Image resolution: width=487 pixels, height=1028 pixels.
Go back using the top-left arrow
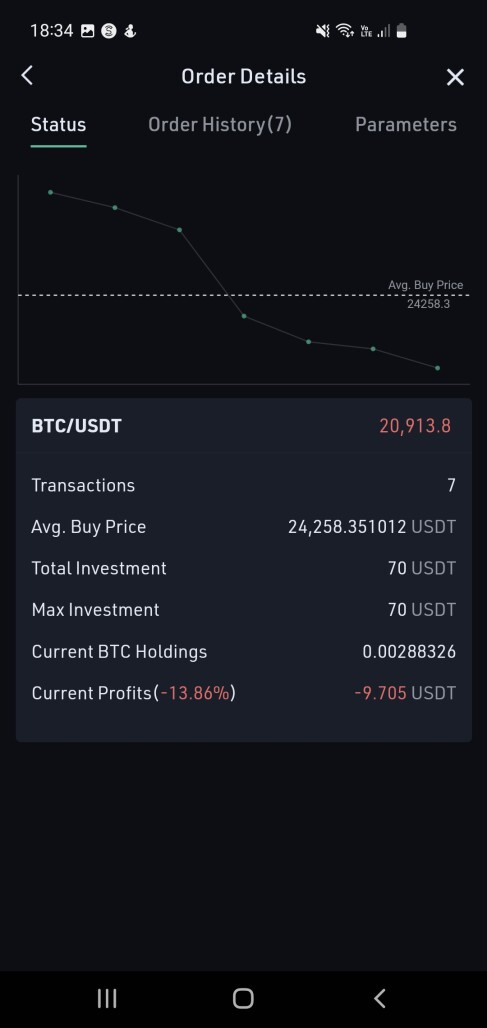[x=27, y=76]
